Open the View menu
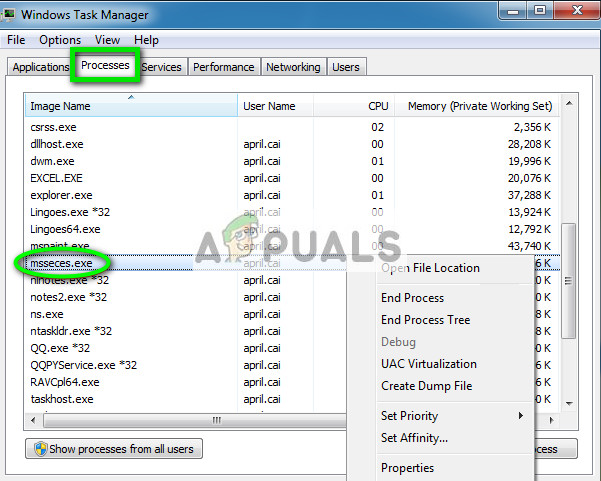The width and height of the screenshot is (601, 481). [107, 40]
